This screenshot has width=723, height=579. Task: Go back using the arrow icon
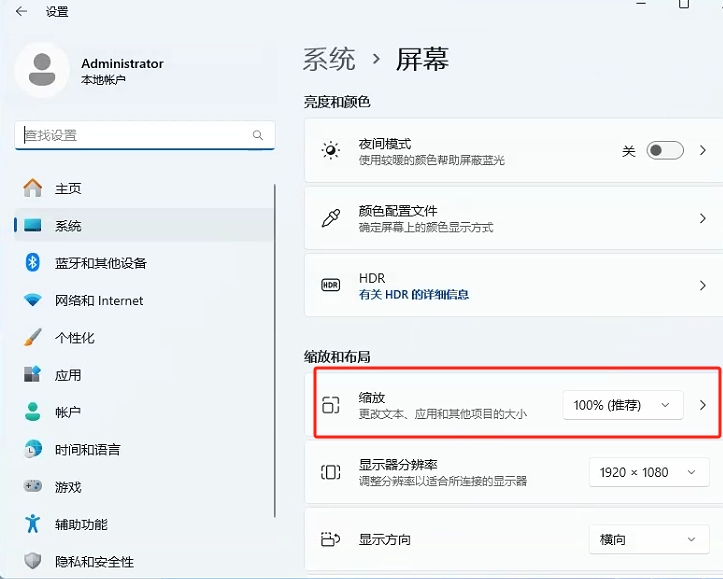(x=21, y=12)
